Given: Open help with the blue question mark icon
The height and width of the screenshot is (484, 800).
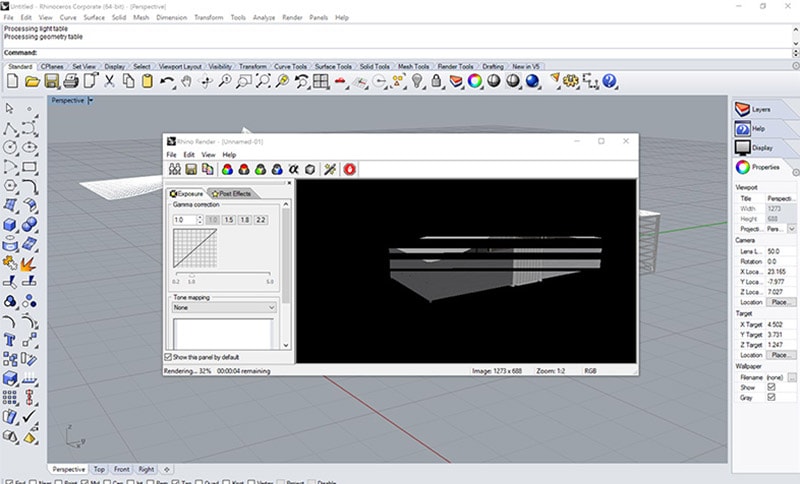Looking at the screenshot, I should click(x=609, y=81).
